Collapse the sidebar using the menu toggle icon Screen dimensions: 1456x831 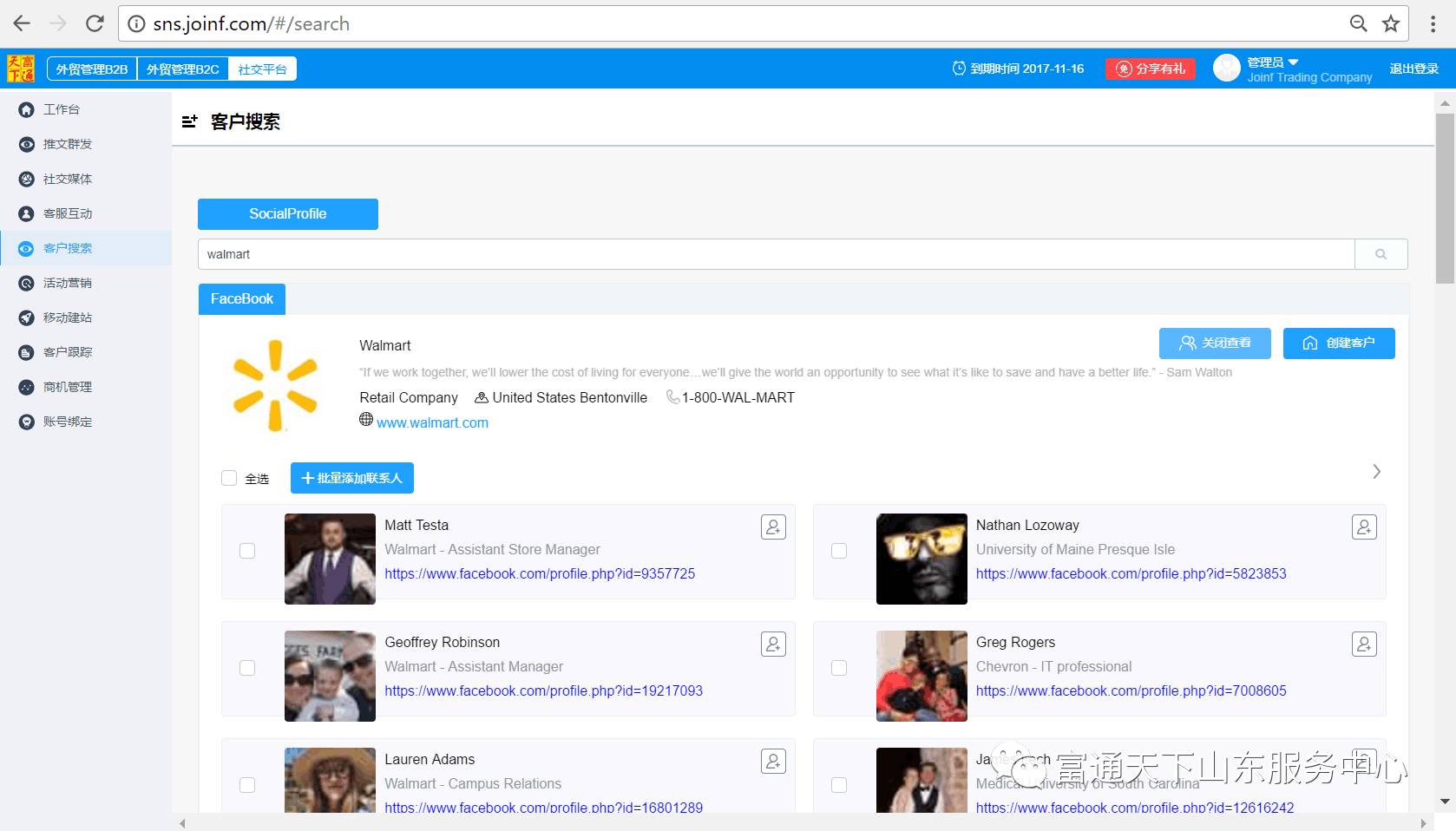click(x=189, y=121)
